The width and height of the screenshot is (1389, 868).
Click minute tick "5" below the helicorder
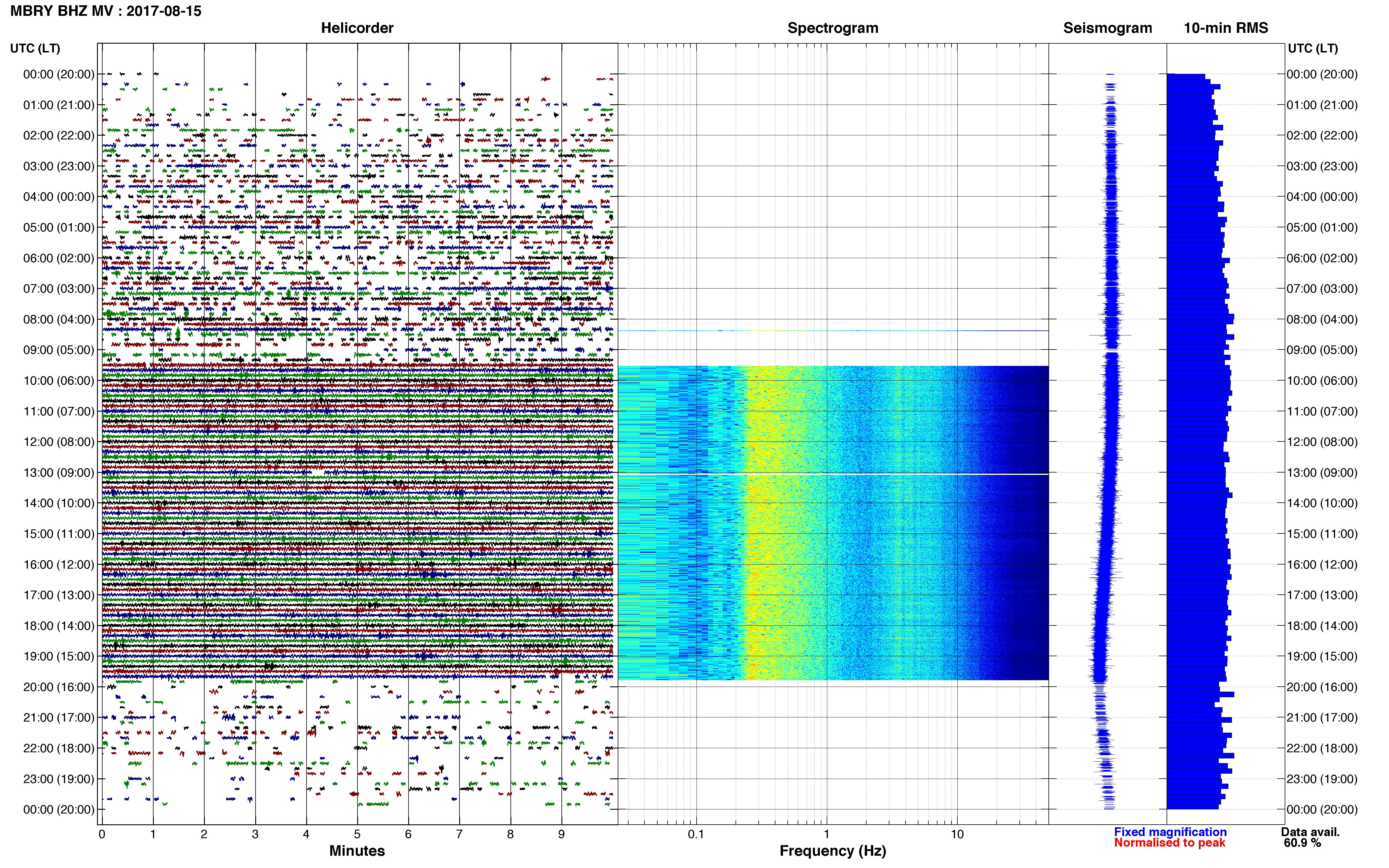357,834
